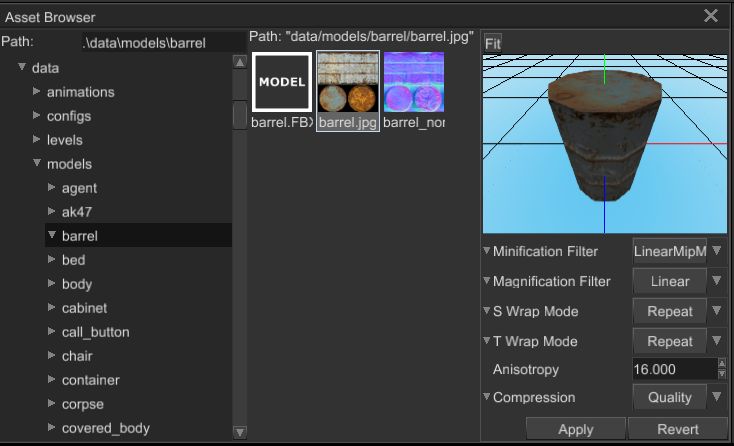Select the chair folder
This screenshot has height=446, width=734.
77,356
